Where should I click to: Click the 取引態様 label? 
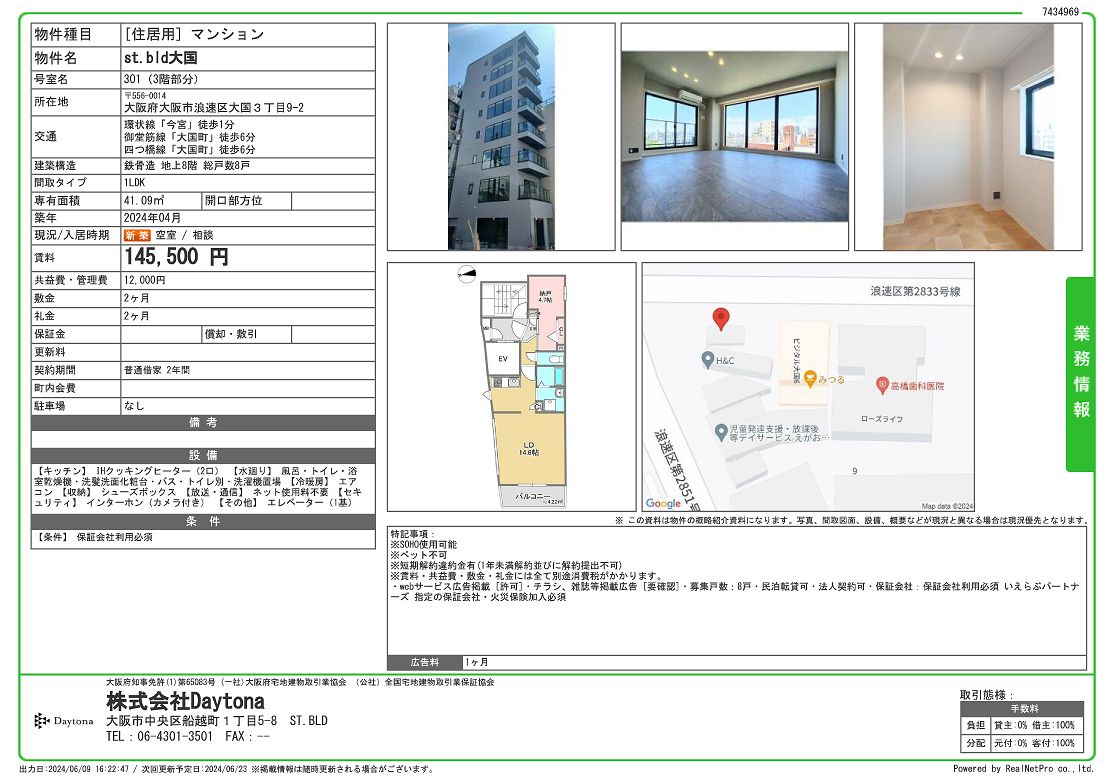(986, 695)
